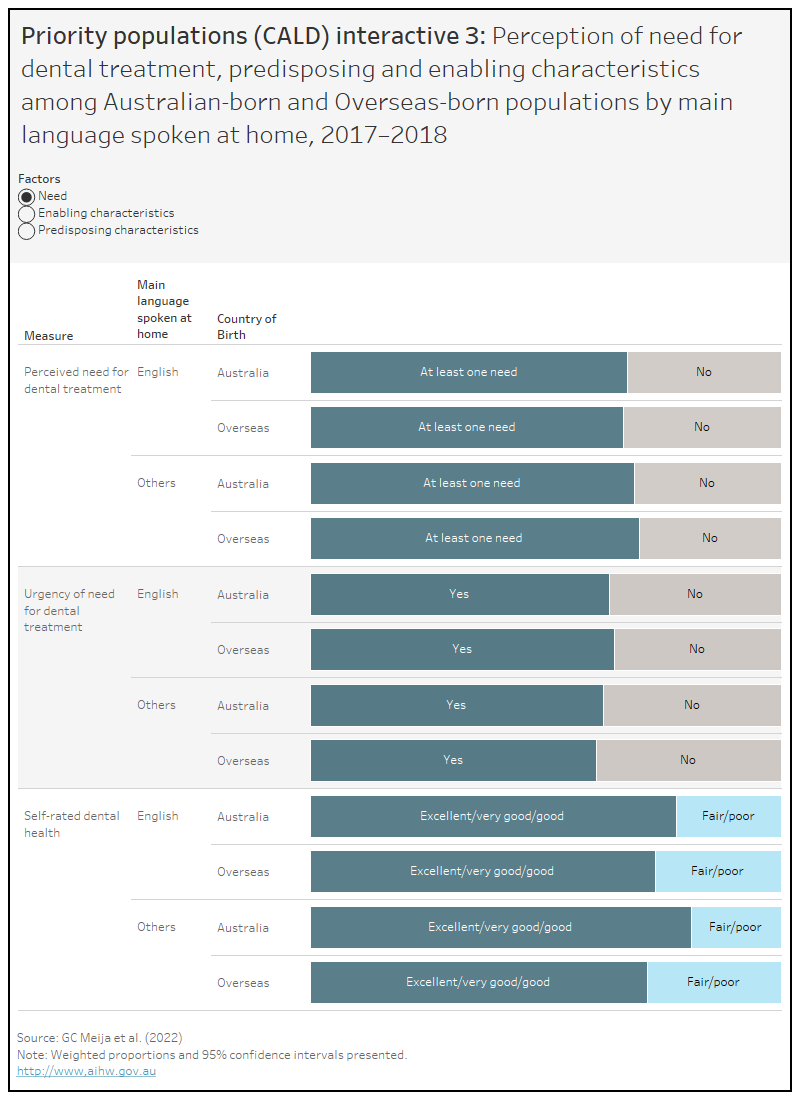Image resolution: width=800 pixels, height=1100 pixels.
Task: Click 'Yes' urgency bar for Others Australia
Action: tap(456, 705)
